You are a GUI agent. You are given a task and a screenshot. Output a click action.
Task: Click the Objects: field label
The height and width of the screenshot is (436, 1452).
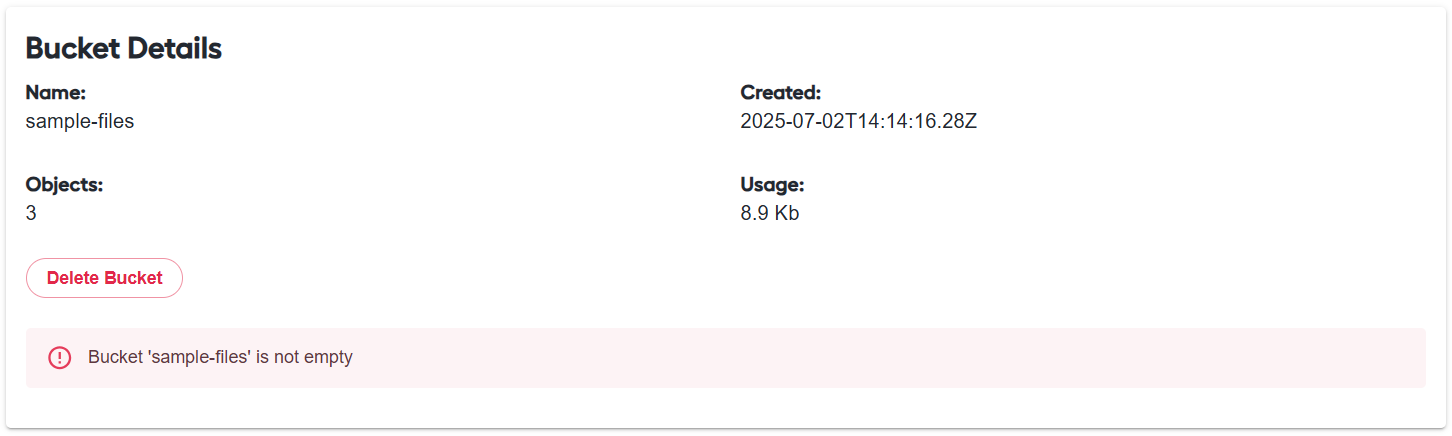(65, 185)
